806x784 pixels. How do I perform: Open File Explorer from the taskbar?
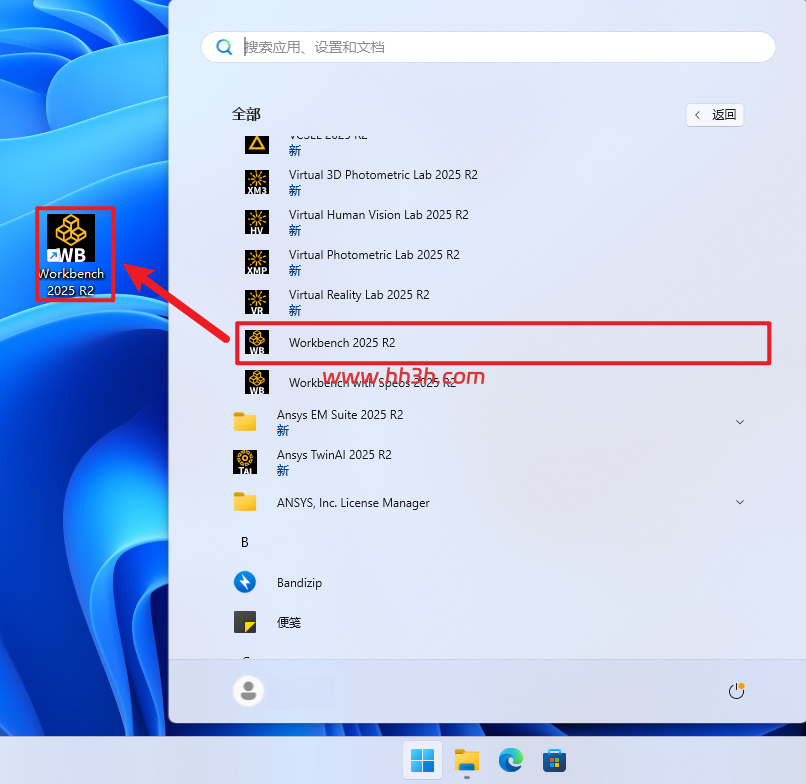[x=467, y=760]
